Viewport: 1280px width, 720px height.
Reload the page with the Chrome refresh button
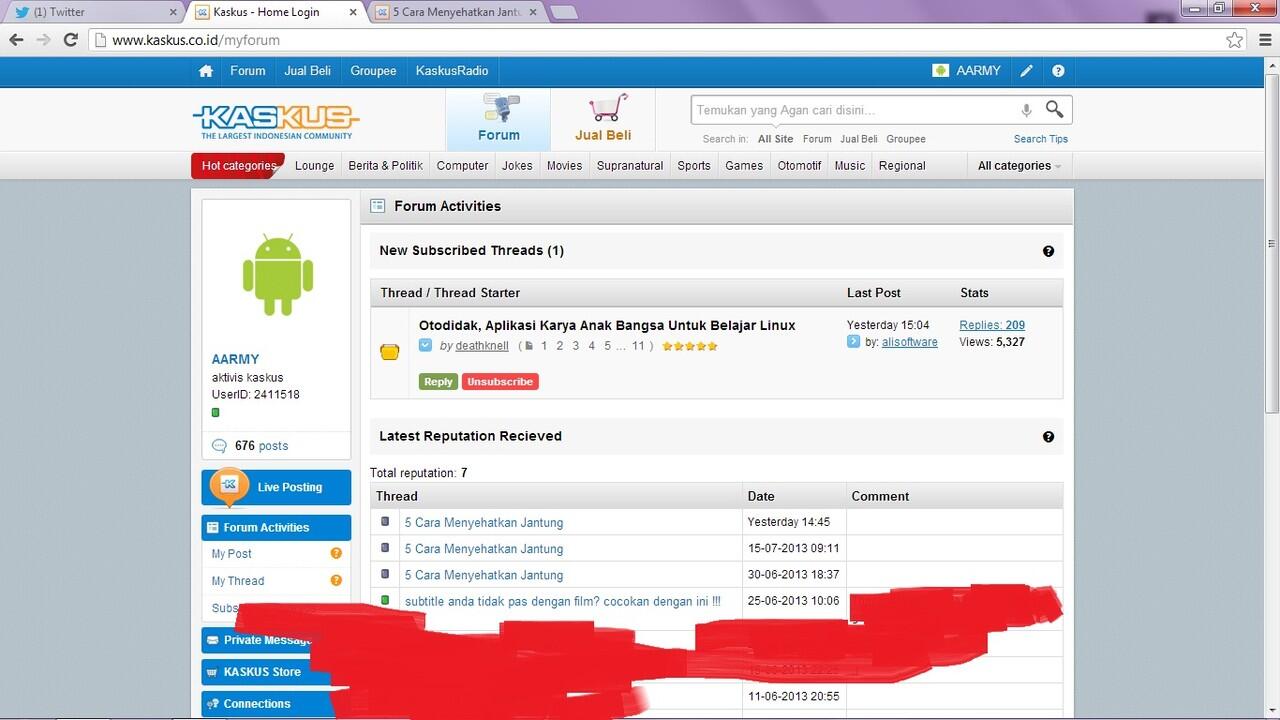pos(70,40)
